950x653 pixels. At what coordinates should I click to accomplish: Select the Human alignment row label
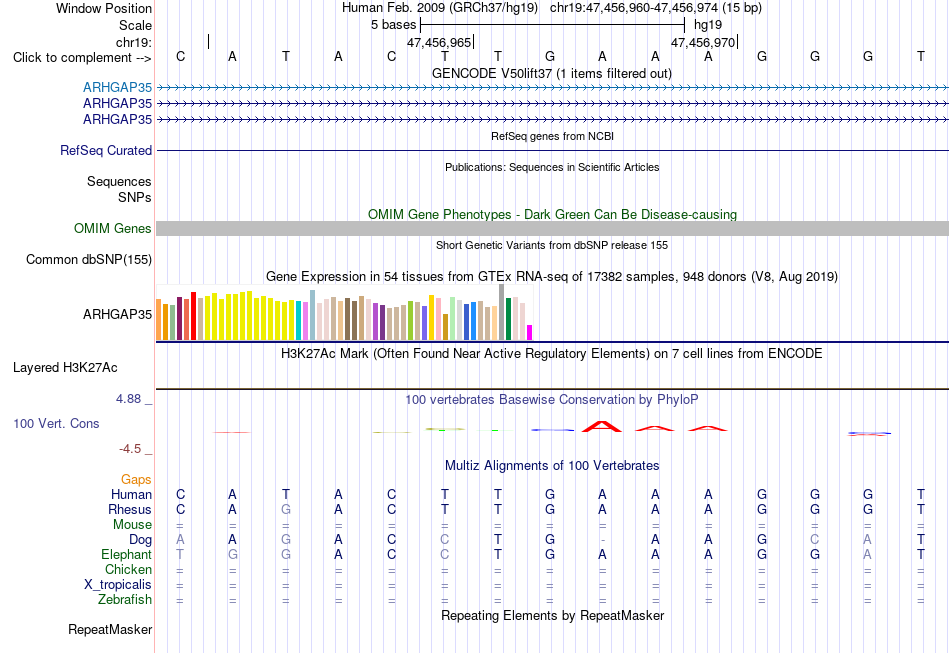[x=131, y=495]
